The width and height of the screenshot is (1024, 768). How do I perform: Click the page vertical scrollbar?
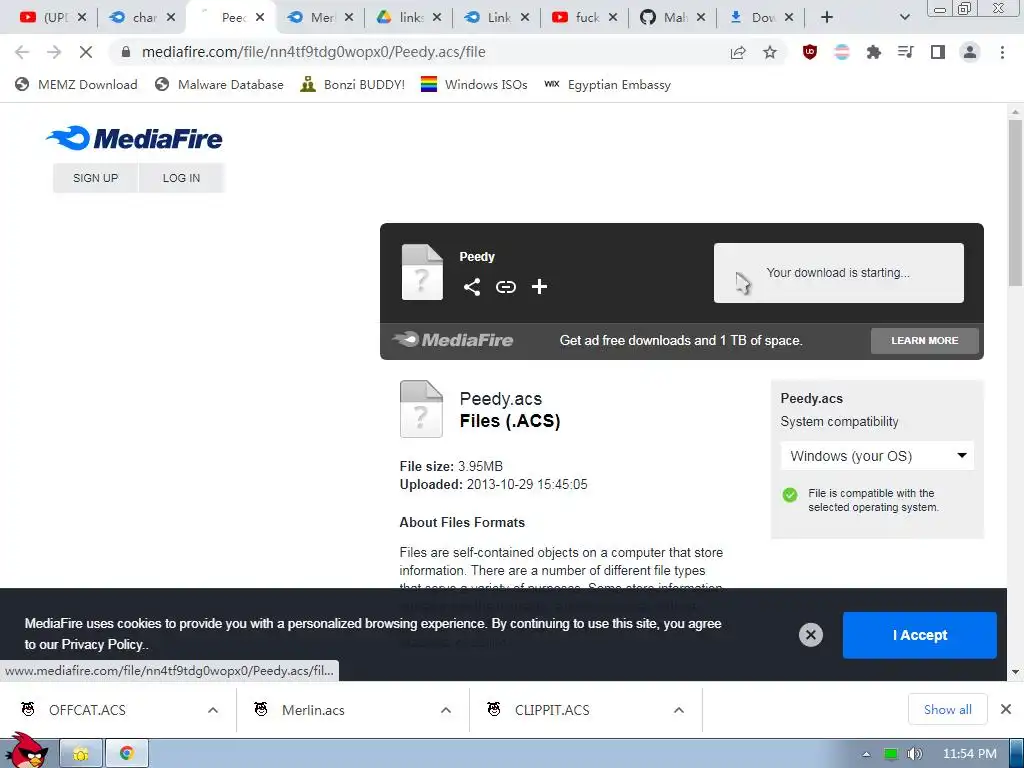[x=1015, y=202]
